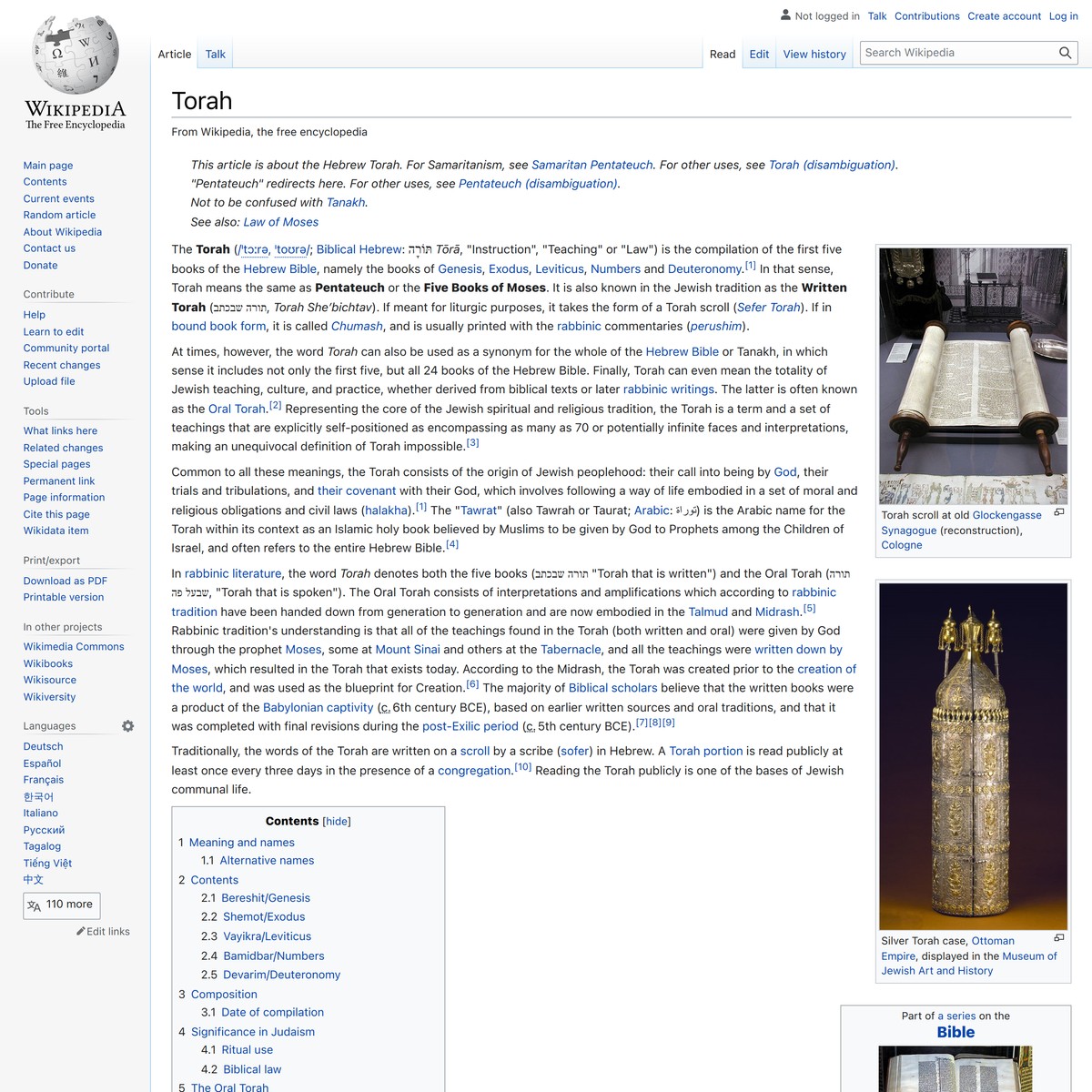Enlarge the Torah scroll image via its expand icon
Image resolution: width=1092 pixels, height=1092 pixels.
[x=1059, y=512]
